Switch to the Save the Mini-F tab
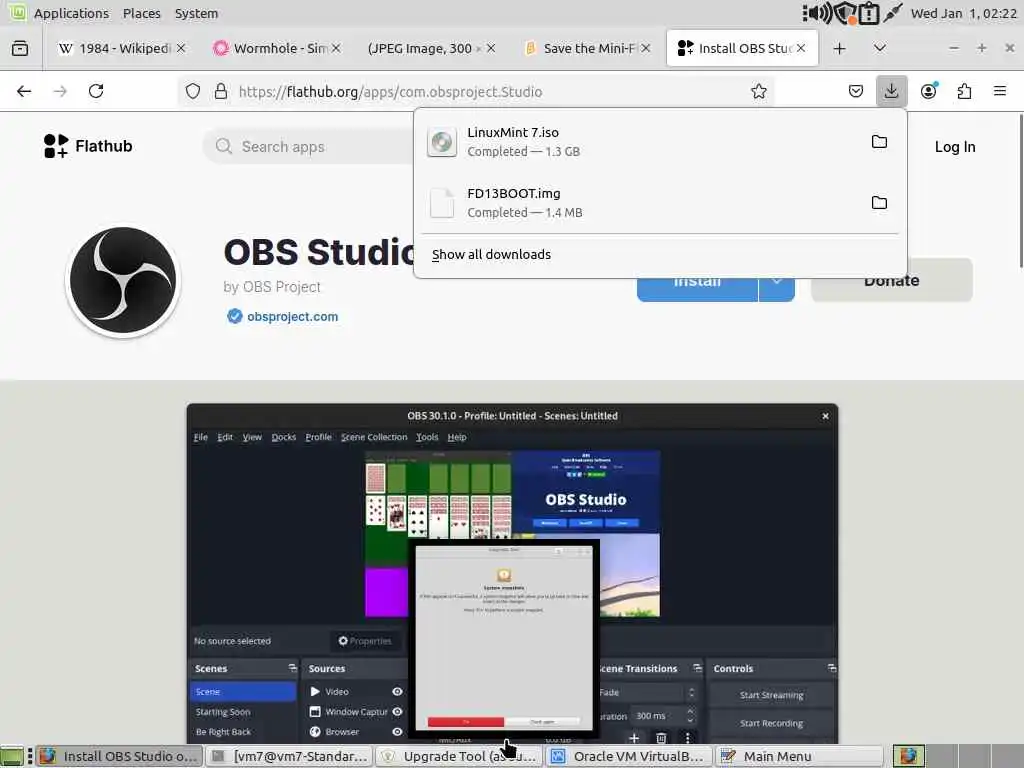 [x=586, y=48]
